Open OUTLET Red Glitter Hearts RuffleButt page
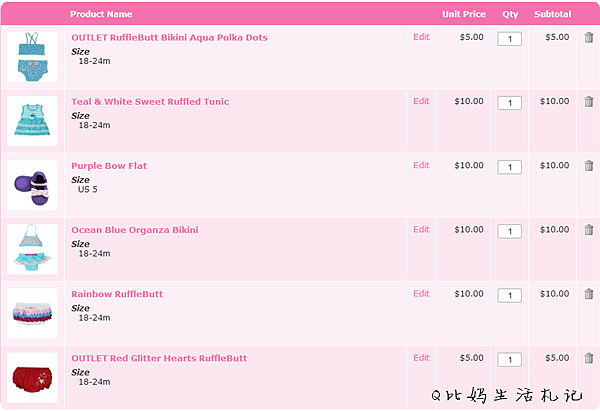This screenshot has height=411, width=600. click(159, 358)
